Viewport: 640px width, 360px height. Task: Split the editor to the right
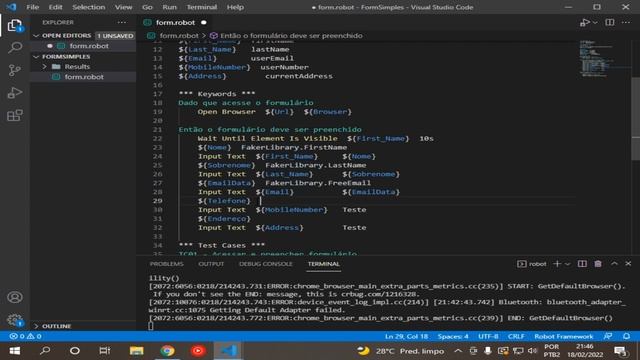coord(610,22)
